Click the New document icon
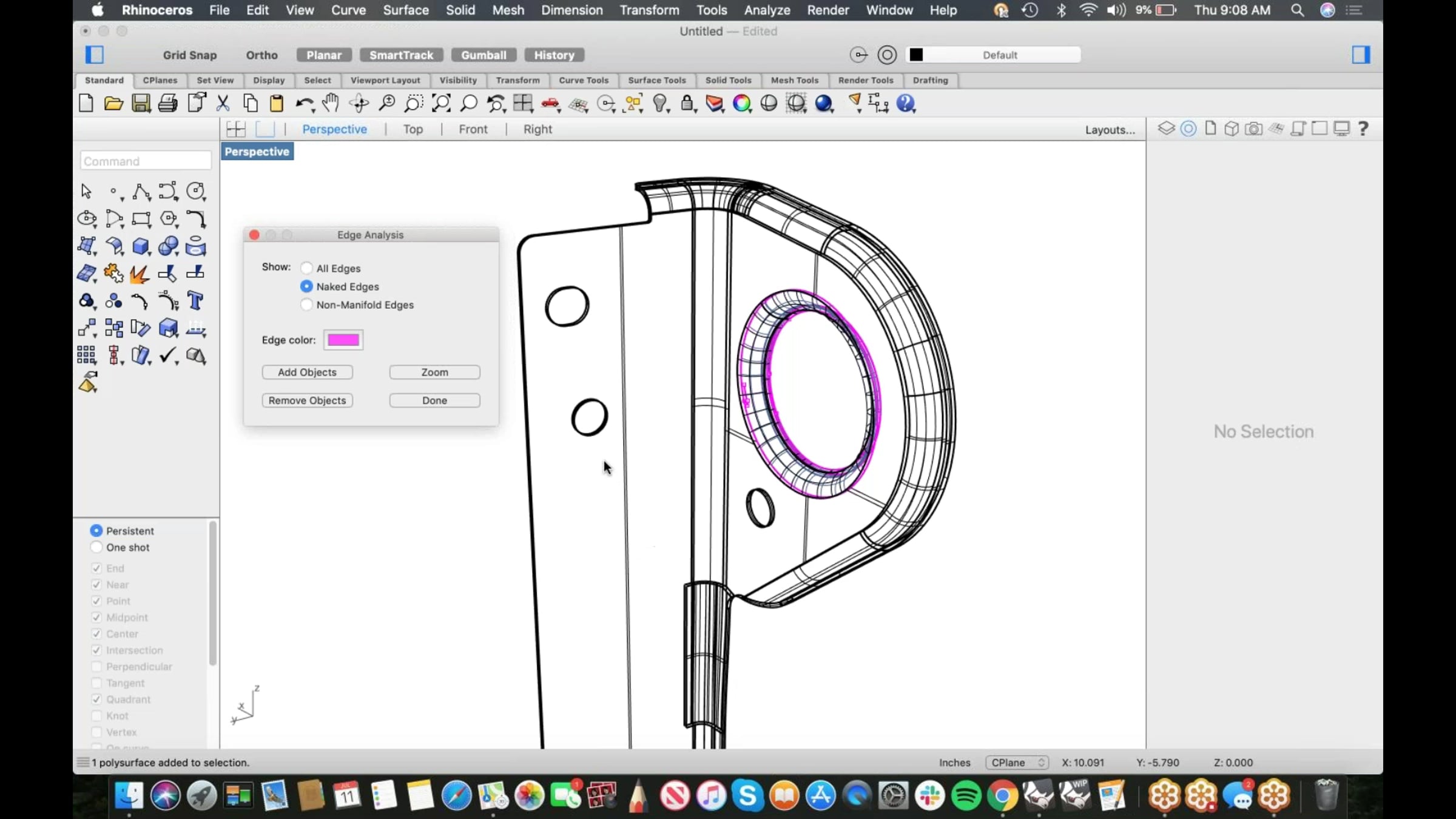1456x819 pixels. pyautogui.click(x=86, y=104)
